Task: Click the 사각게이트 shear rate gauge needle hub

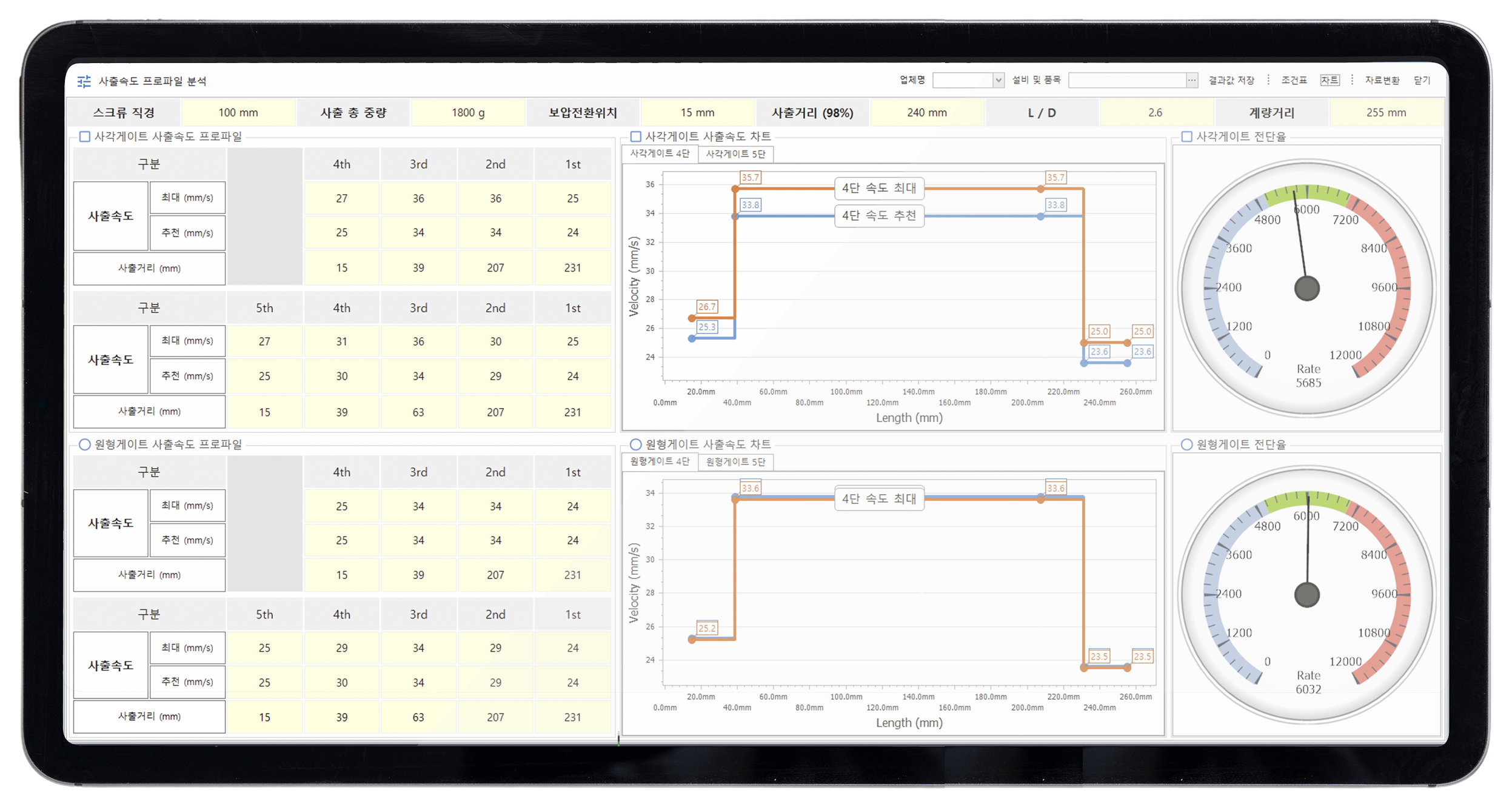Action: pyautogui.click(x=1306, y=288)
